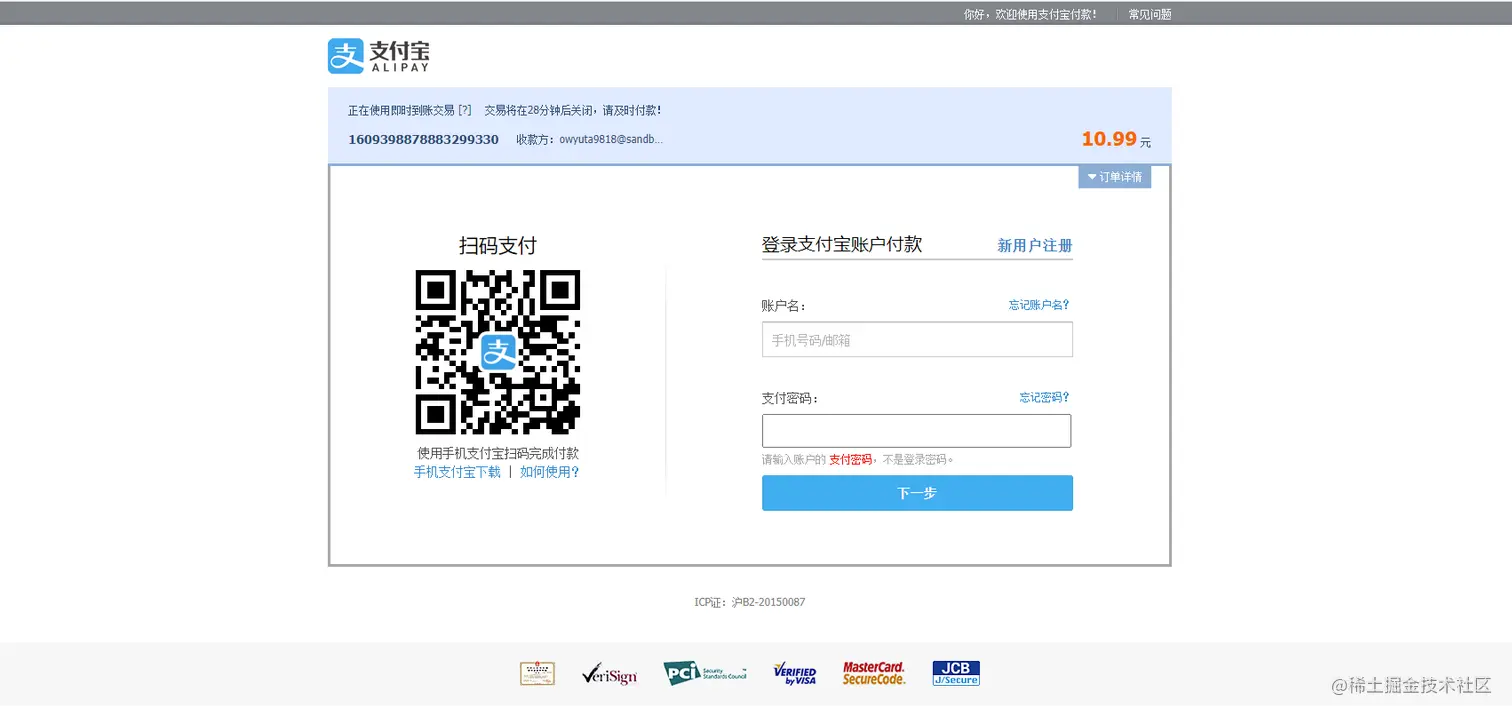Screen dimensions: 1512x716
Task: Click the VeriSign badge in footer
Action: [x=609, y=675]
